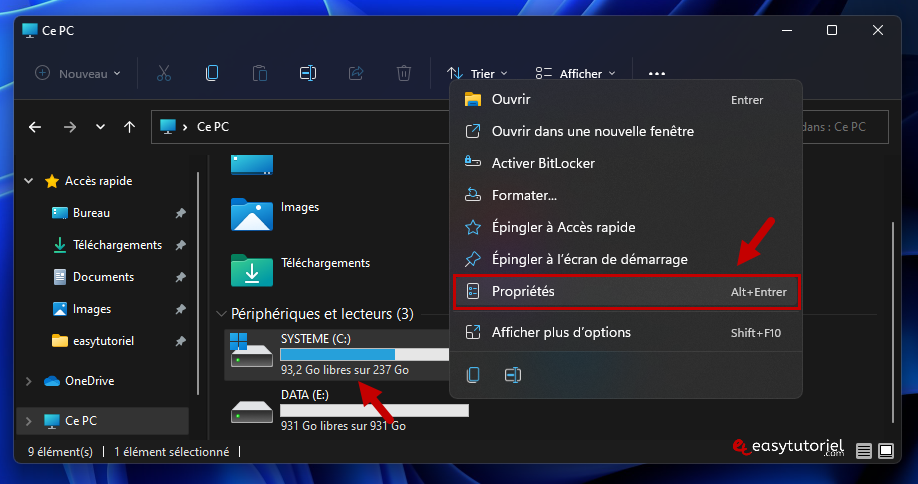
Task: Click the search box for Ce PC
Action: tap(843, 127)
